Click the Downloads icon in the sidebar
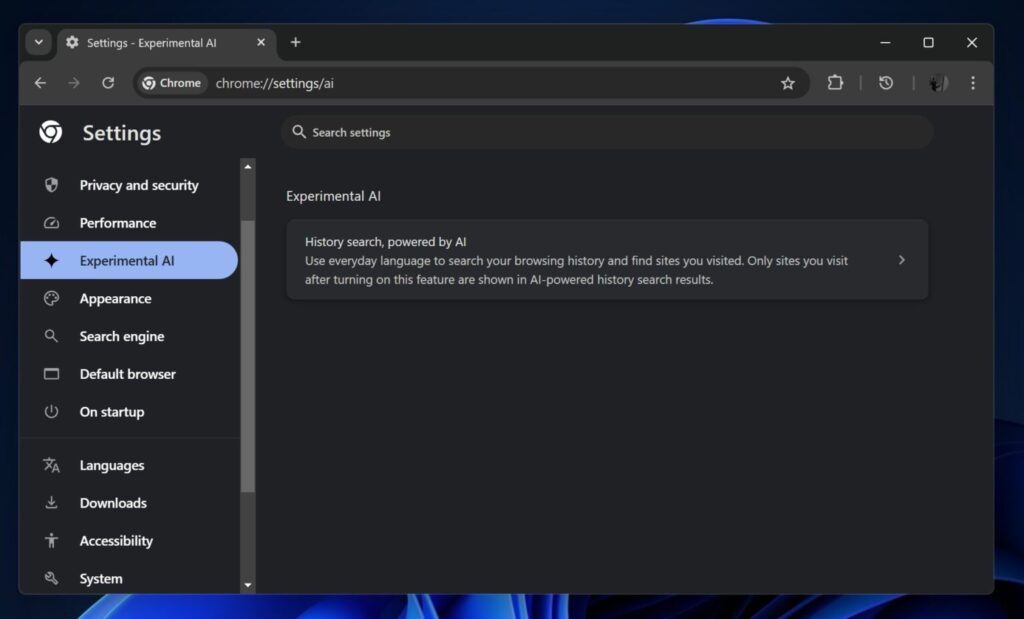Image resolution: width=1024 pixels, height=619 pixels. coord(51,503)
